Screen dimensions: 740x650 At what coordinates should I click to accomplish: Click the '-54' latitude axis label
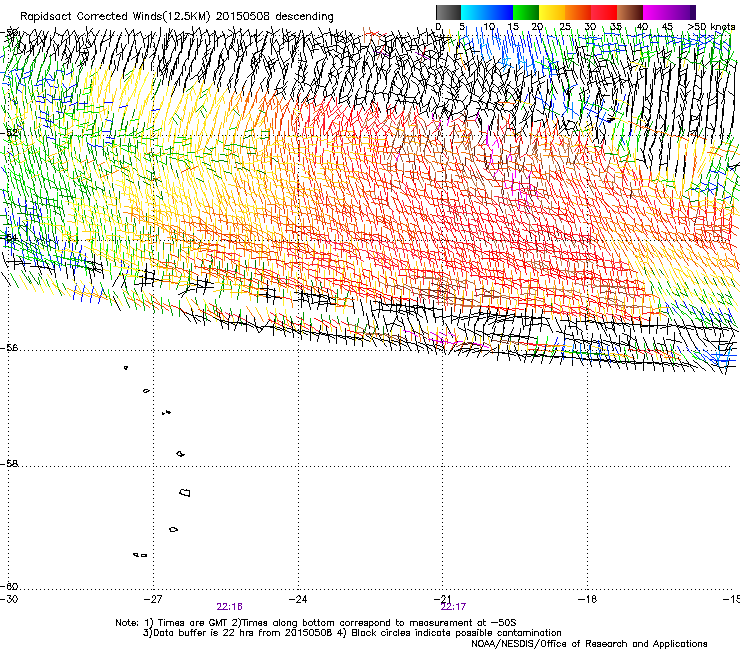[x=9, y=237]
